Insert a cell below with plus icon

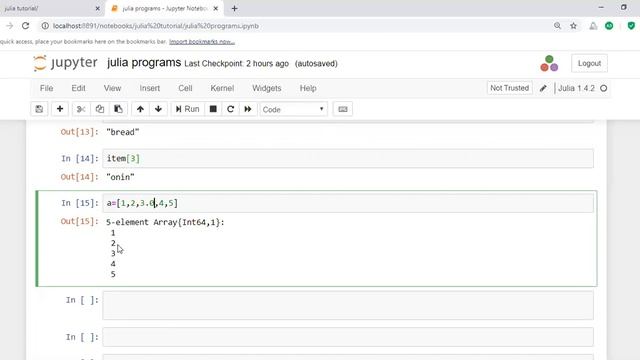tap(60, 109)
